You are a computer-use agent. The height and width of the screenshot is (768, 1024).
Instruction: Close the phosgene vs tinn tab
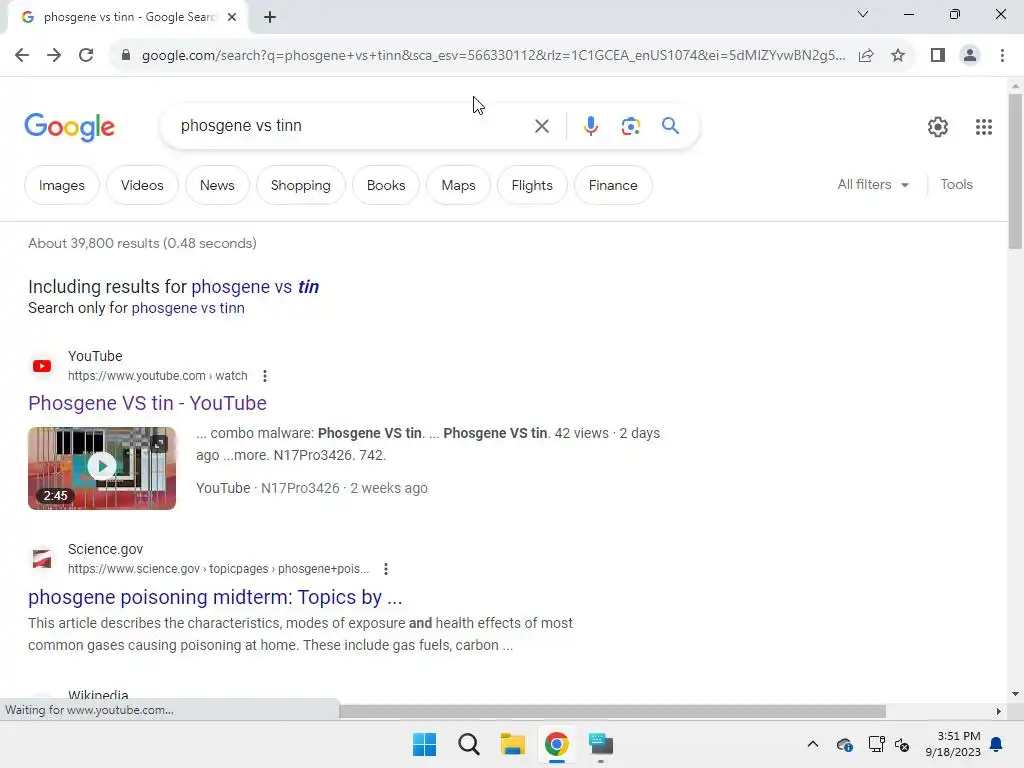(232, 17)
